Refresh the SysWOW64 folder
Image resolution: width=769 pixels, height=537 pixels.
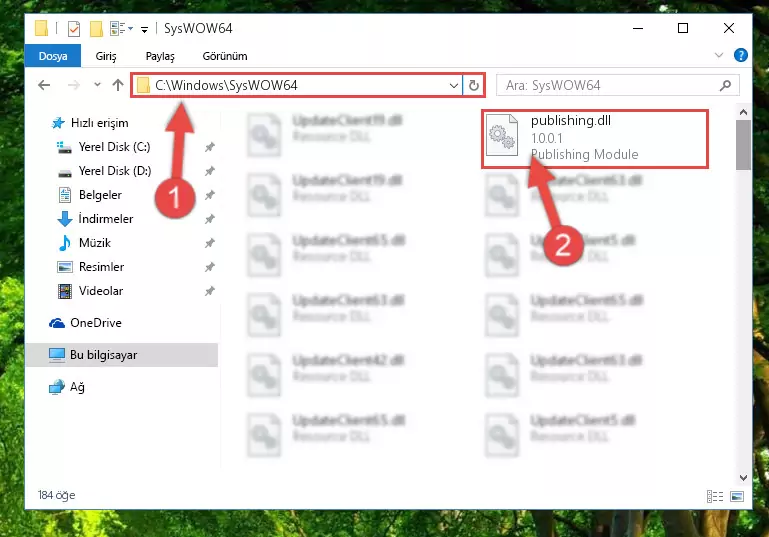click(x=473, y=86)
